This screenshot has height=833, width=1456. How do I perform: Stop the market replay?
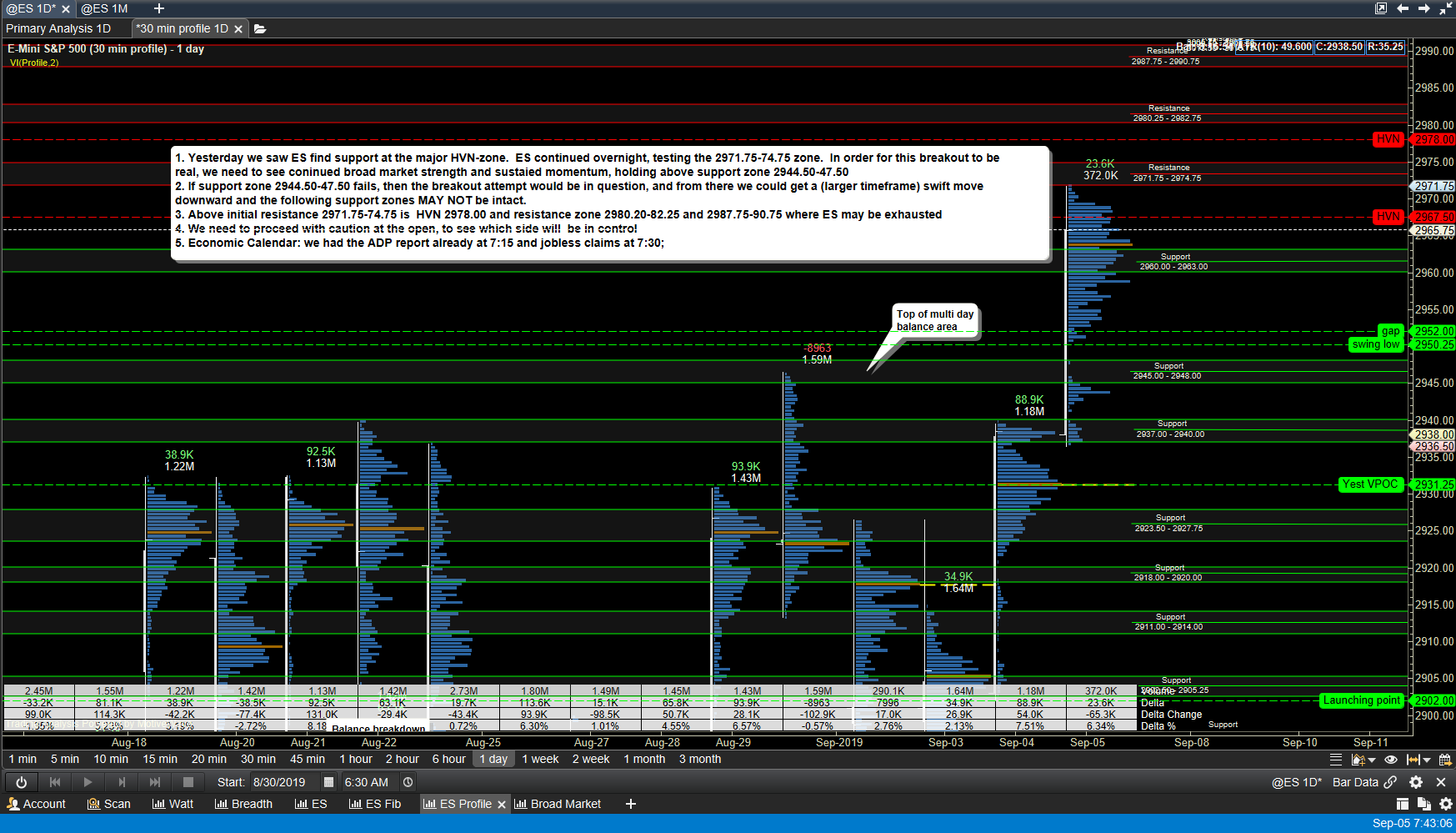coord(188,782)
